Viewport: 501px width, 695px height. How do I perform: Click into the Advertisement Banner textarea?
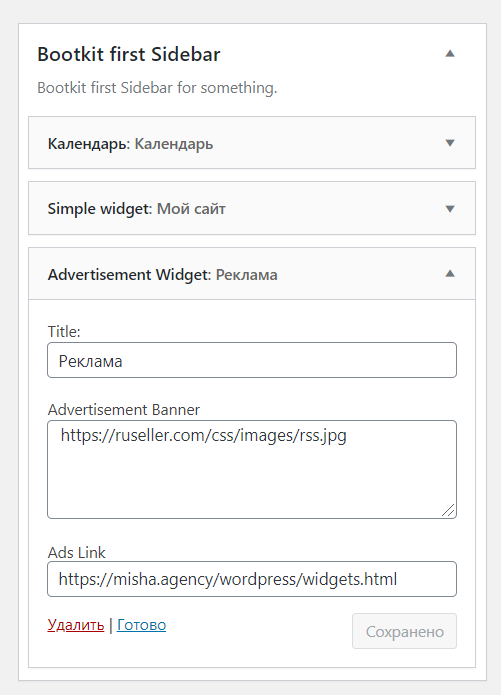[x=252, y=469]
